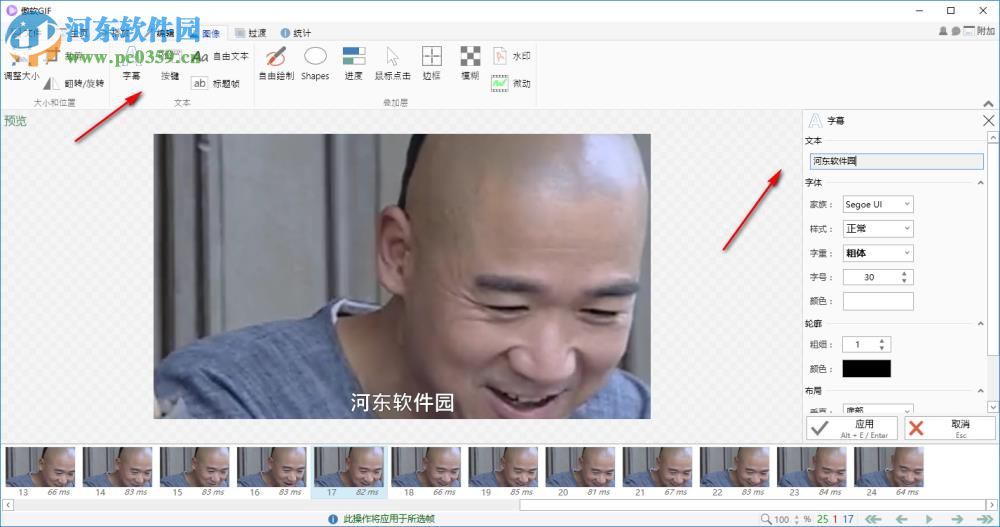The width and height of the screenshot is (1000, 527).
Task: Open the 样式 style dropdown showing 正常
Action: pyautogui.click(x=878, y=228)
